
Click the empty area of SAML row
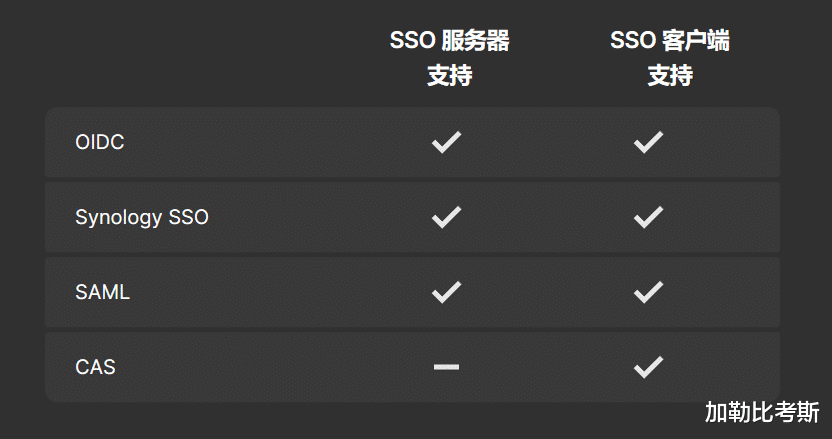(276, 292)
